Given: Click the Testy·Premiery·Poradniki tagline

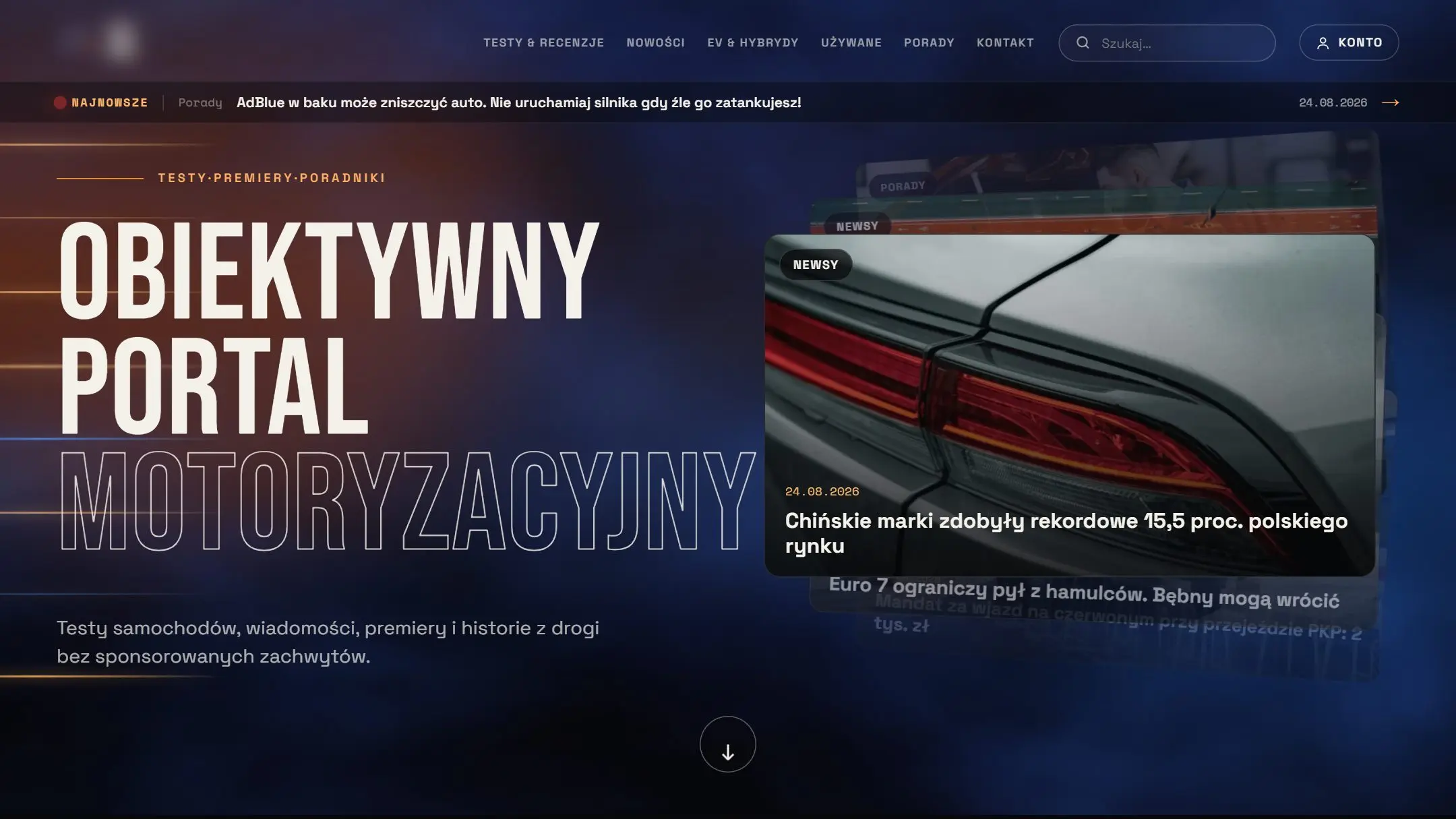Looking at the screenshot, I should (x=272, y=178).
